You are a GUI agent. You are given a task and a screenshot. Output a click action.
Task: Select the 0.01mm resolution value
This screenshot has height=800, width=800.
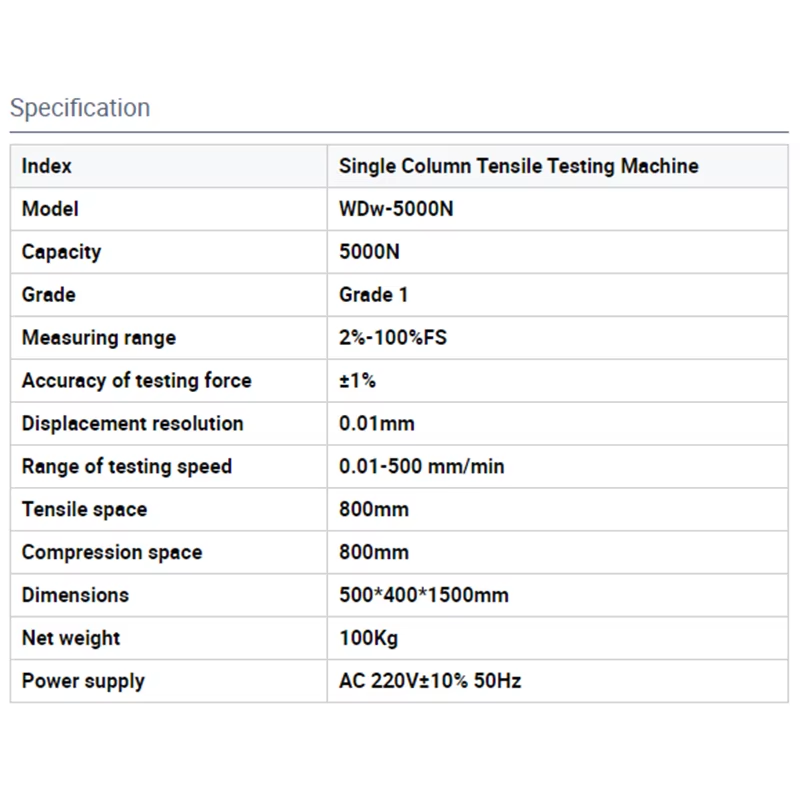[x=377, y=423]
